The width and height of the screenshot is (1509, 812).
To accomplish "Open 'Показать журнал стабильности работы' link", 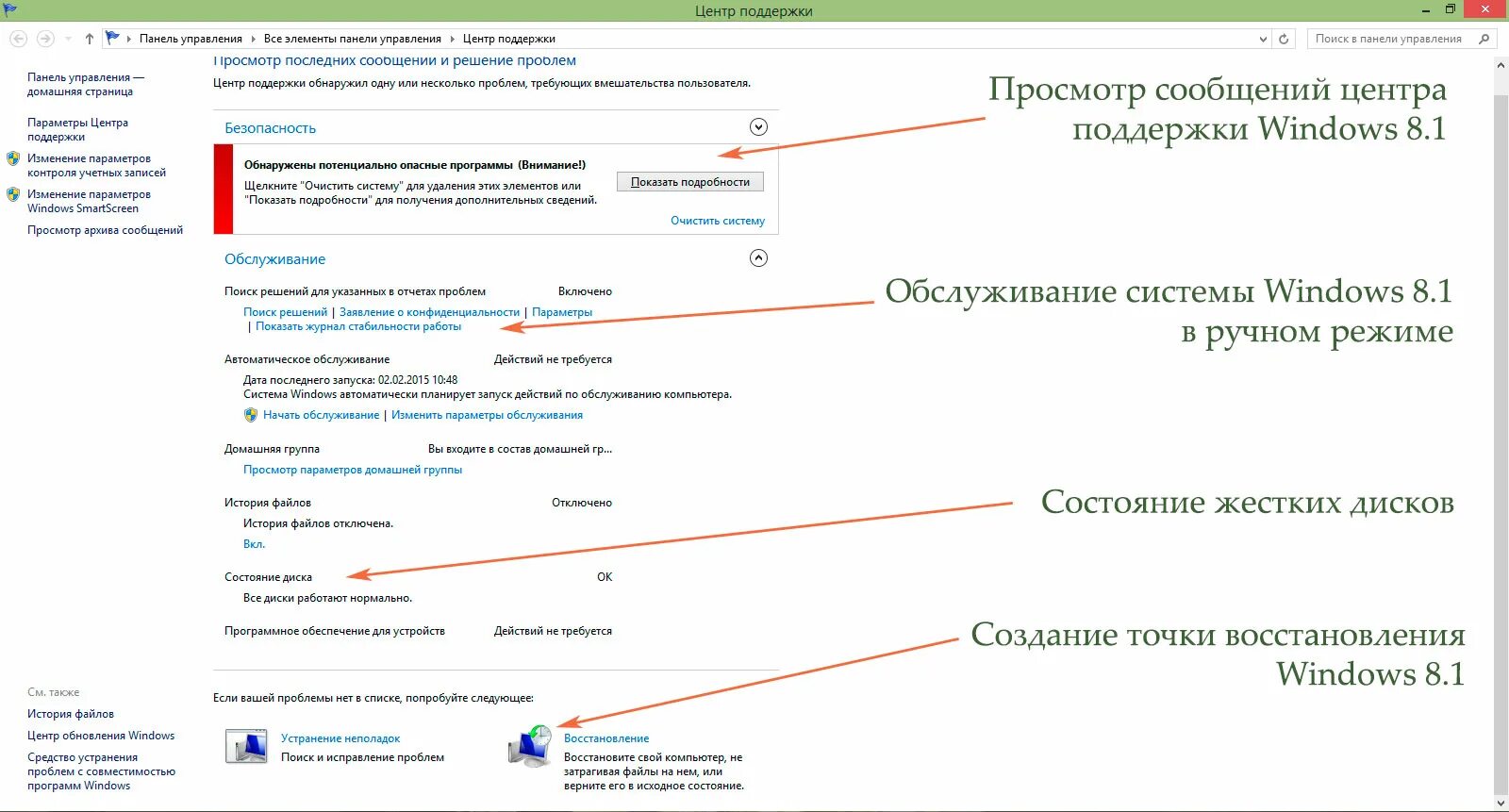I will pyautogui.click(x=358, y=326).
